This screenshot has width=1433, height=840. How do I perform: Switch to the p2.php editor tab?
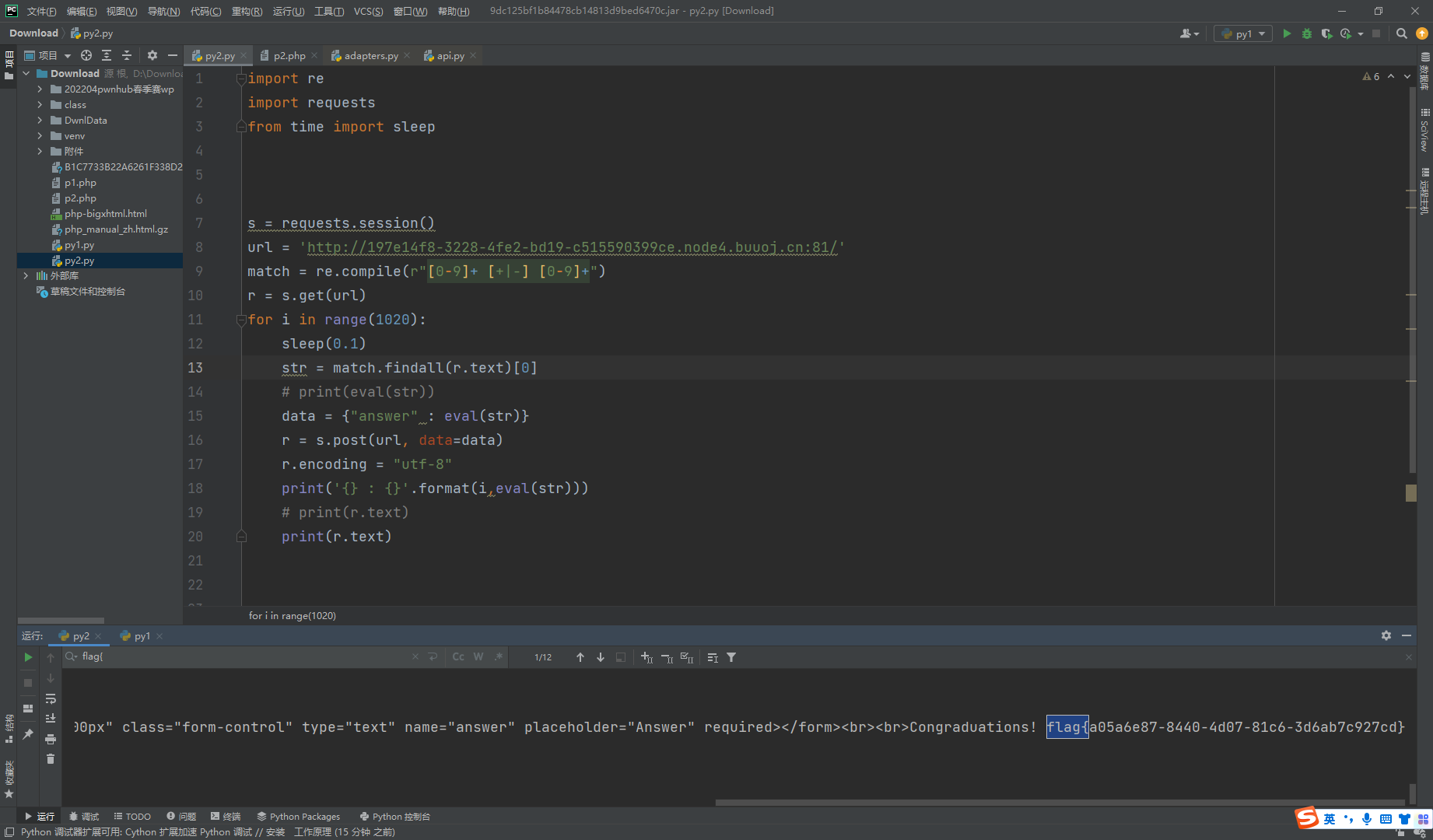click(x=289, y=55)
